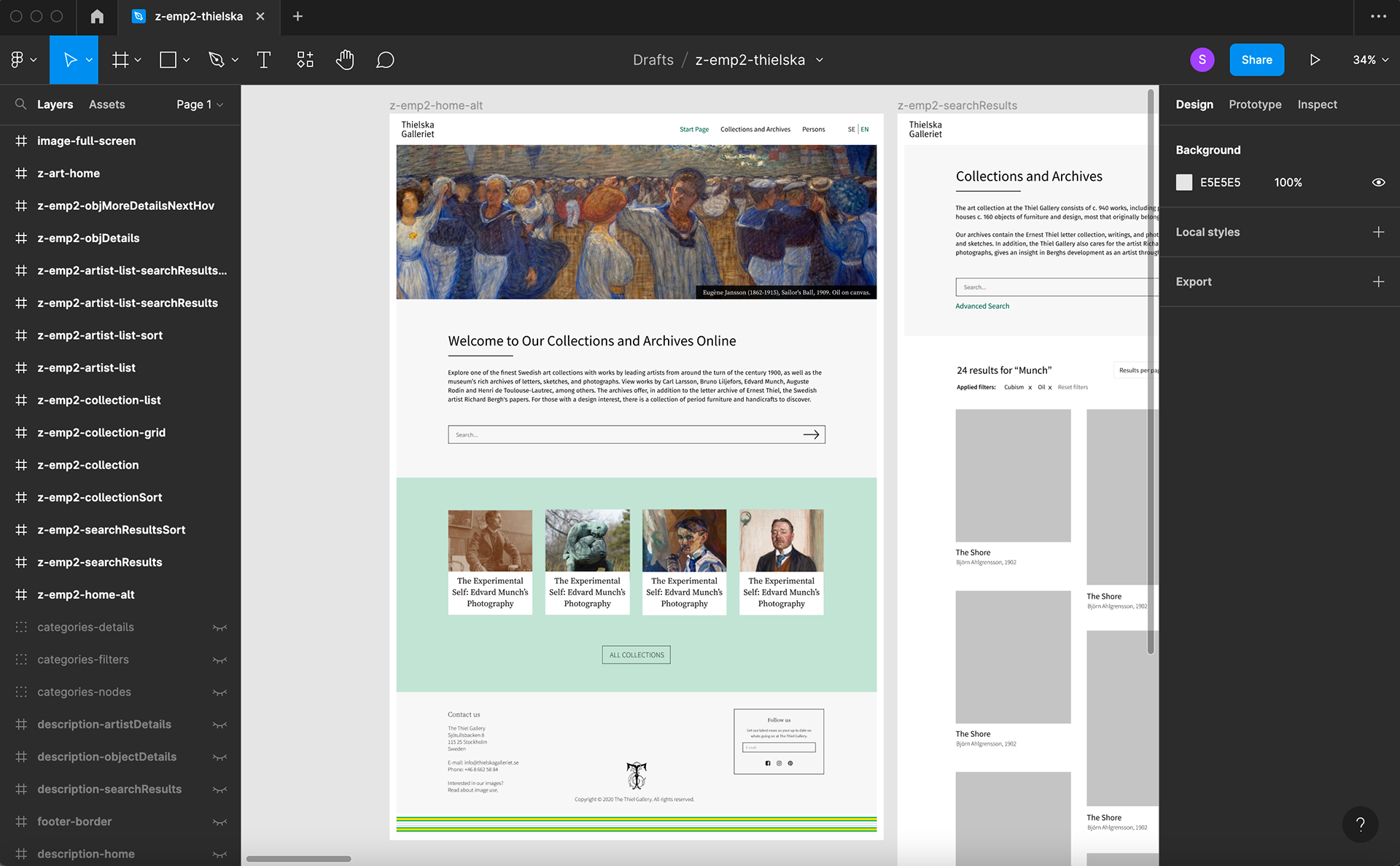
Task: Show the hidden categories-filters layer
Action: [219, 660]
